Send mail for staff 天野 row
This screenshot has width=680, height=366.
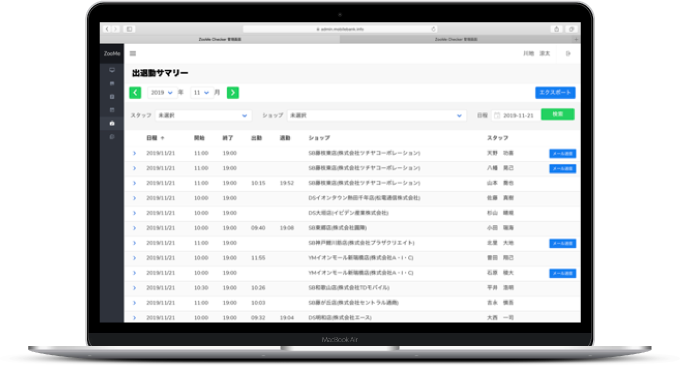(562, 154)
